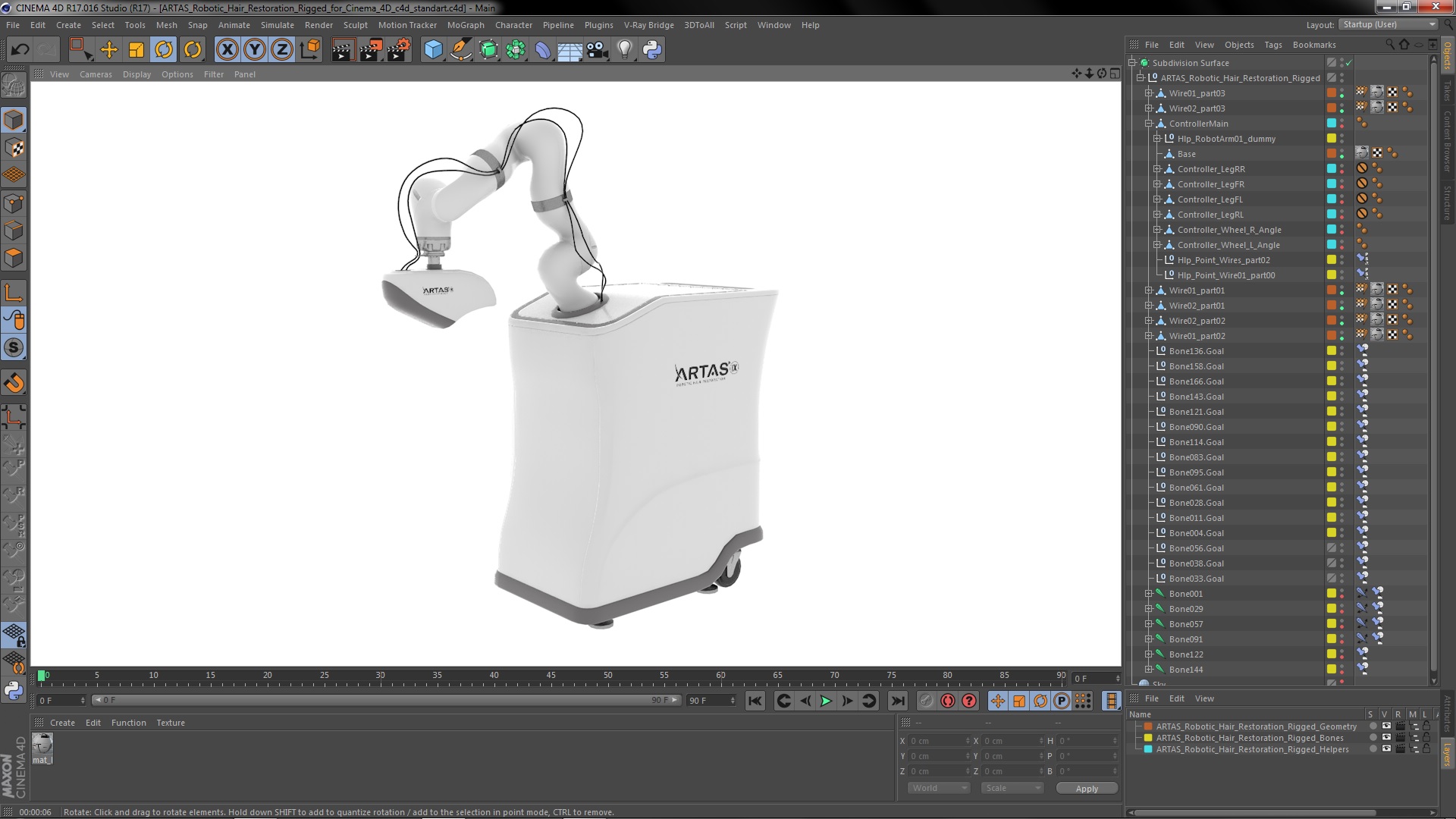Viewport: 1456px width, 819px height.
Task: Play the animation forward
Action: (826, 701)
